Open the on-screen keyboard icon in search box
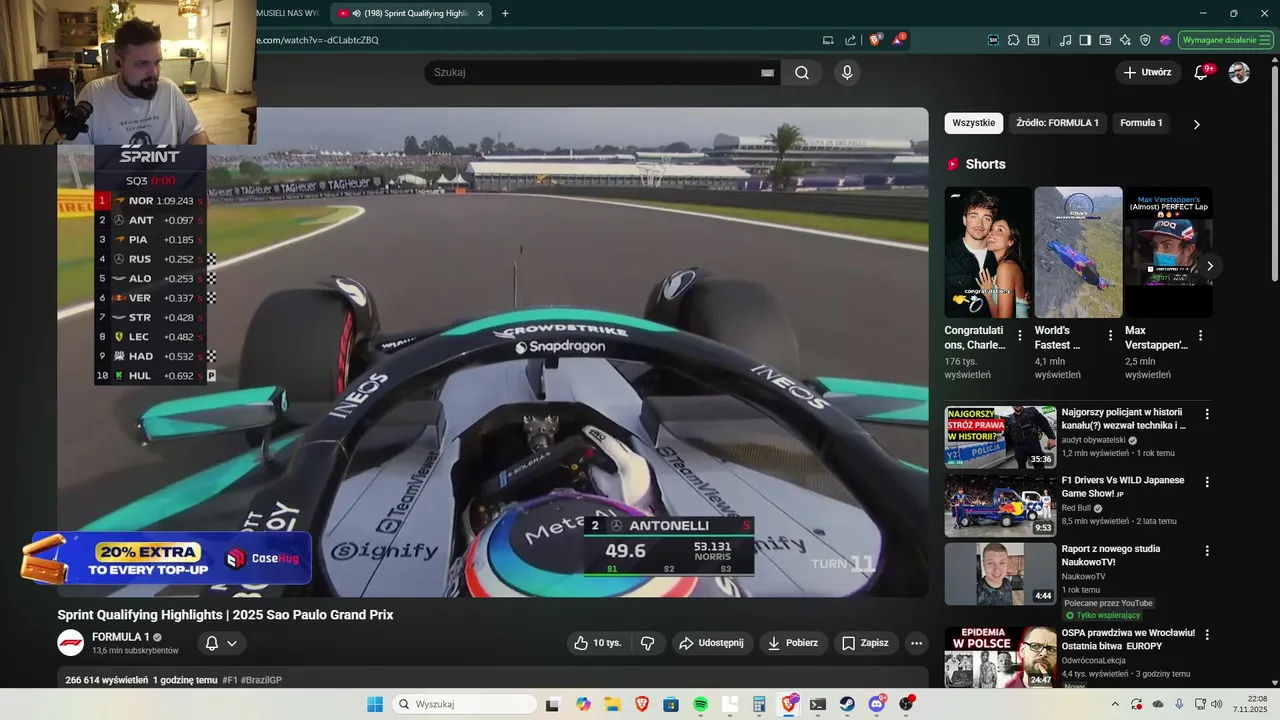Screen dimensions: 1280x720 [x=767, y=72]
